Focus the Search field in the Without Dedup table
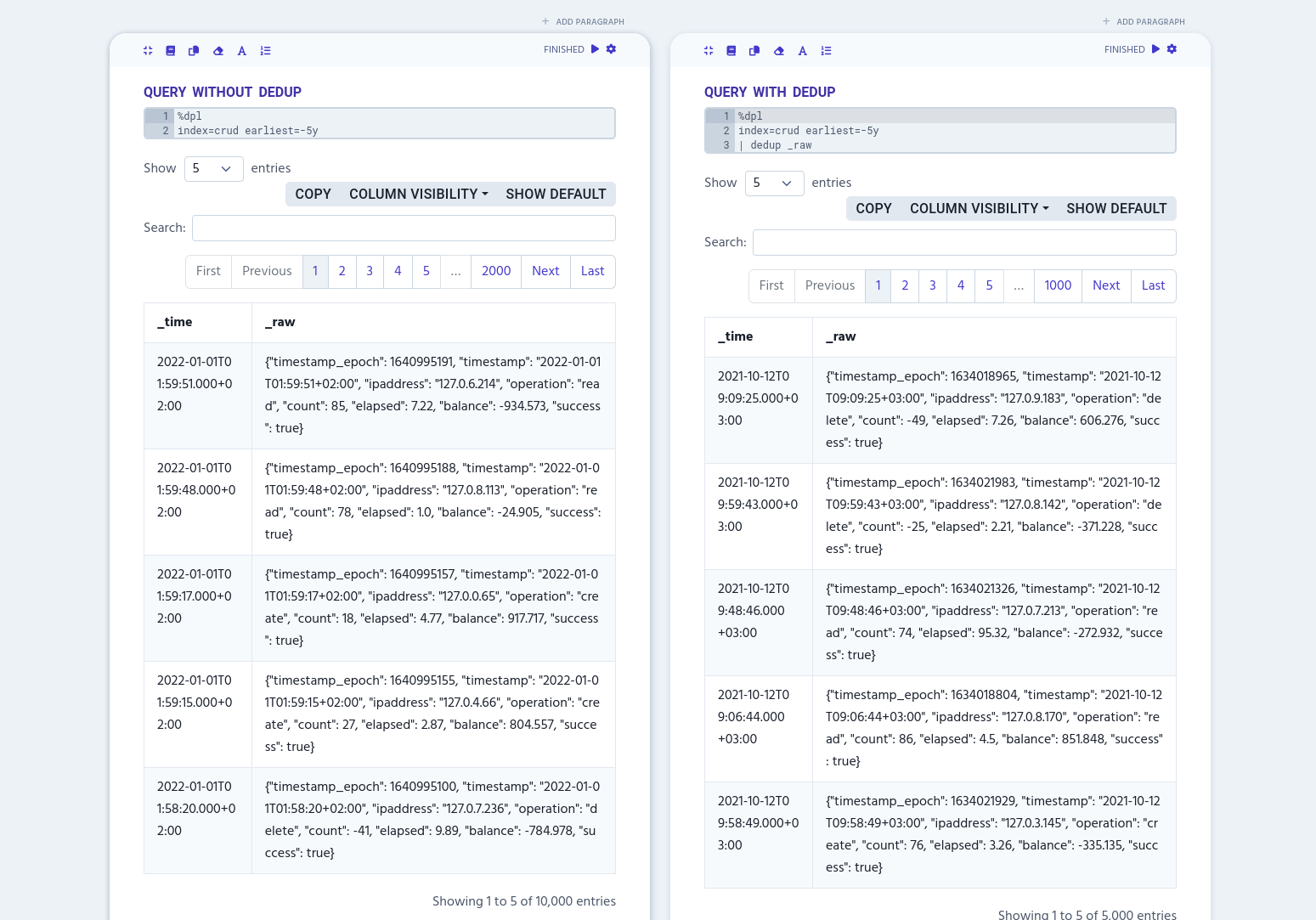This screenshot has width=1316, height=920. click(x=404, y=228)
